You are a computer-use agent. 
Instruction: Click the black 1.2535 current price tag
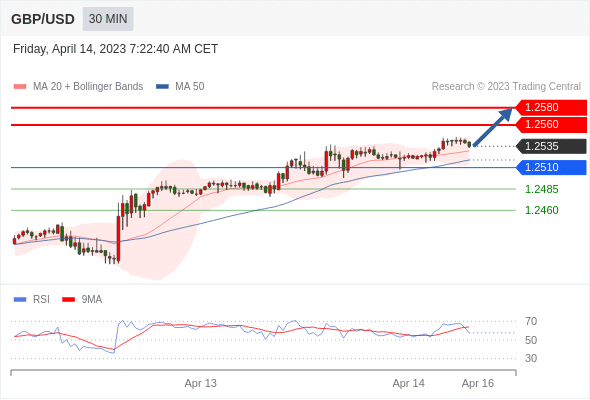[x=551, y=146]
